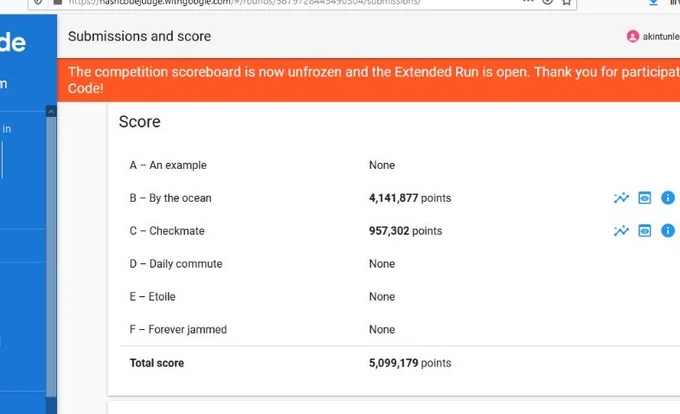This screenshot has width=680, height=414.
Task: Click 'None' score for E – Etoile
Action: point(382,297)
